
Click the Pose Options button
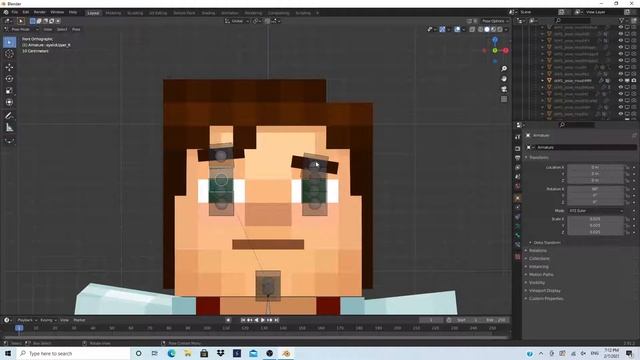click(495, 21)
